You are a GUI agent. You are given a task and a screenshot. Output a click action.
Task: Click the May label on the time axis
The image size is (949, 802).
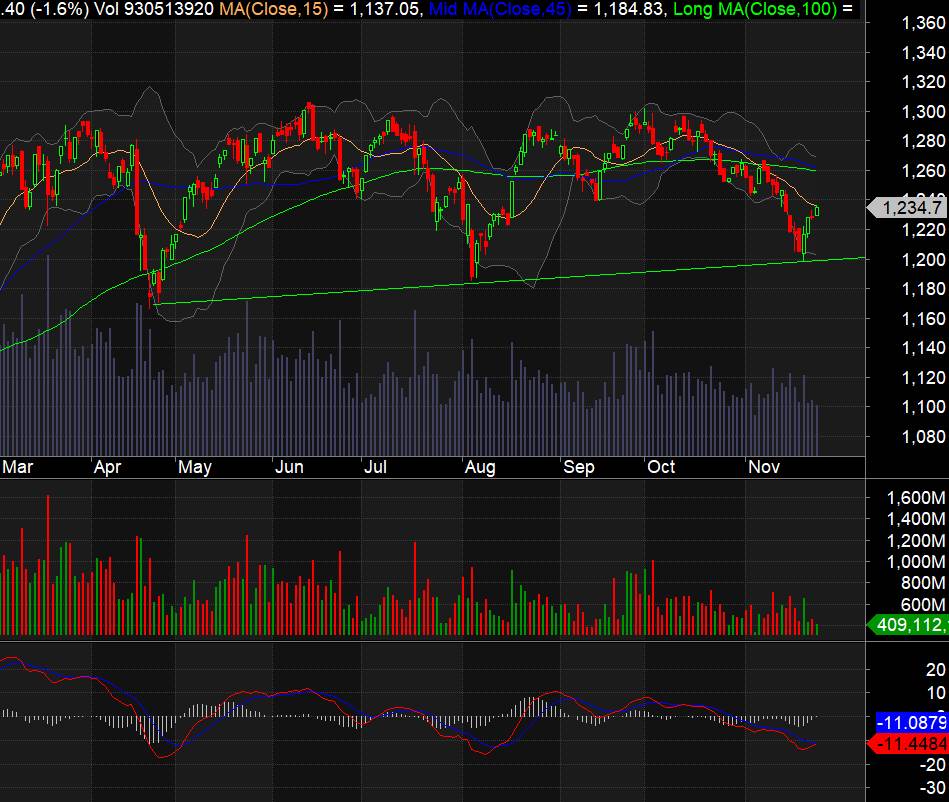click(x=194, y=467)
